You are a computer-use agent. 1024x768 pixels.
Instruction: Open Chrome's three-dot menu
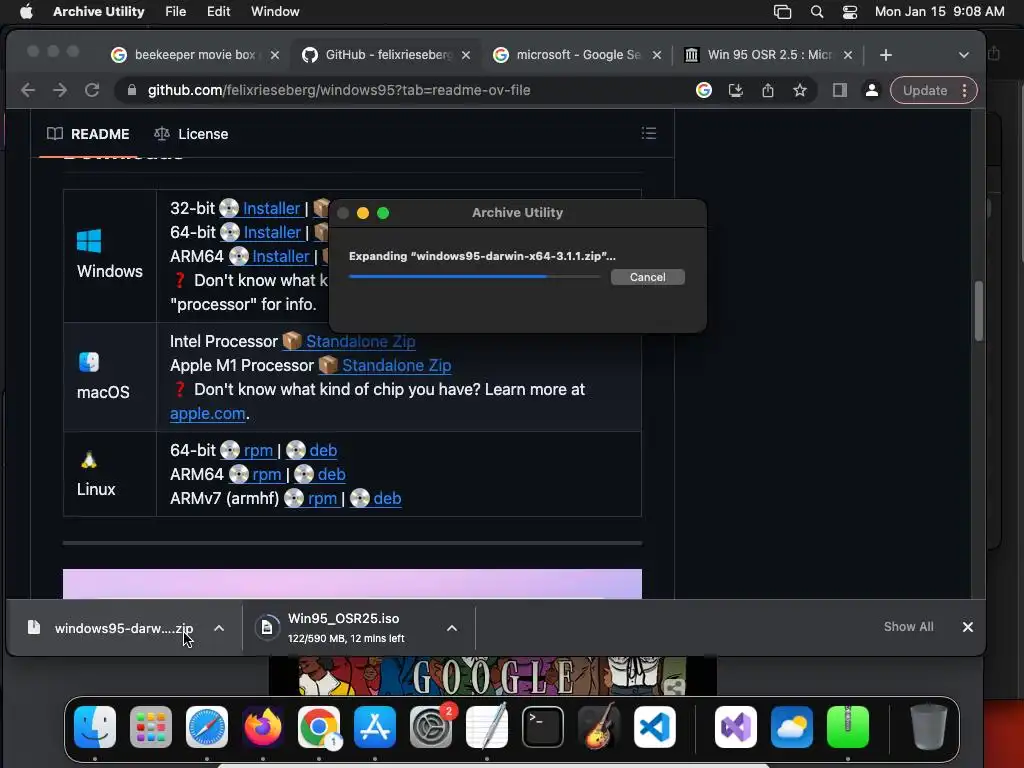(965, 90)
